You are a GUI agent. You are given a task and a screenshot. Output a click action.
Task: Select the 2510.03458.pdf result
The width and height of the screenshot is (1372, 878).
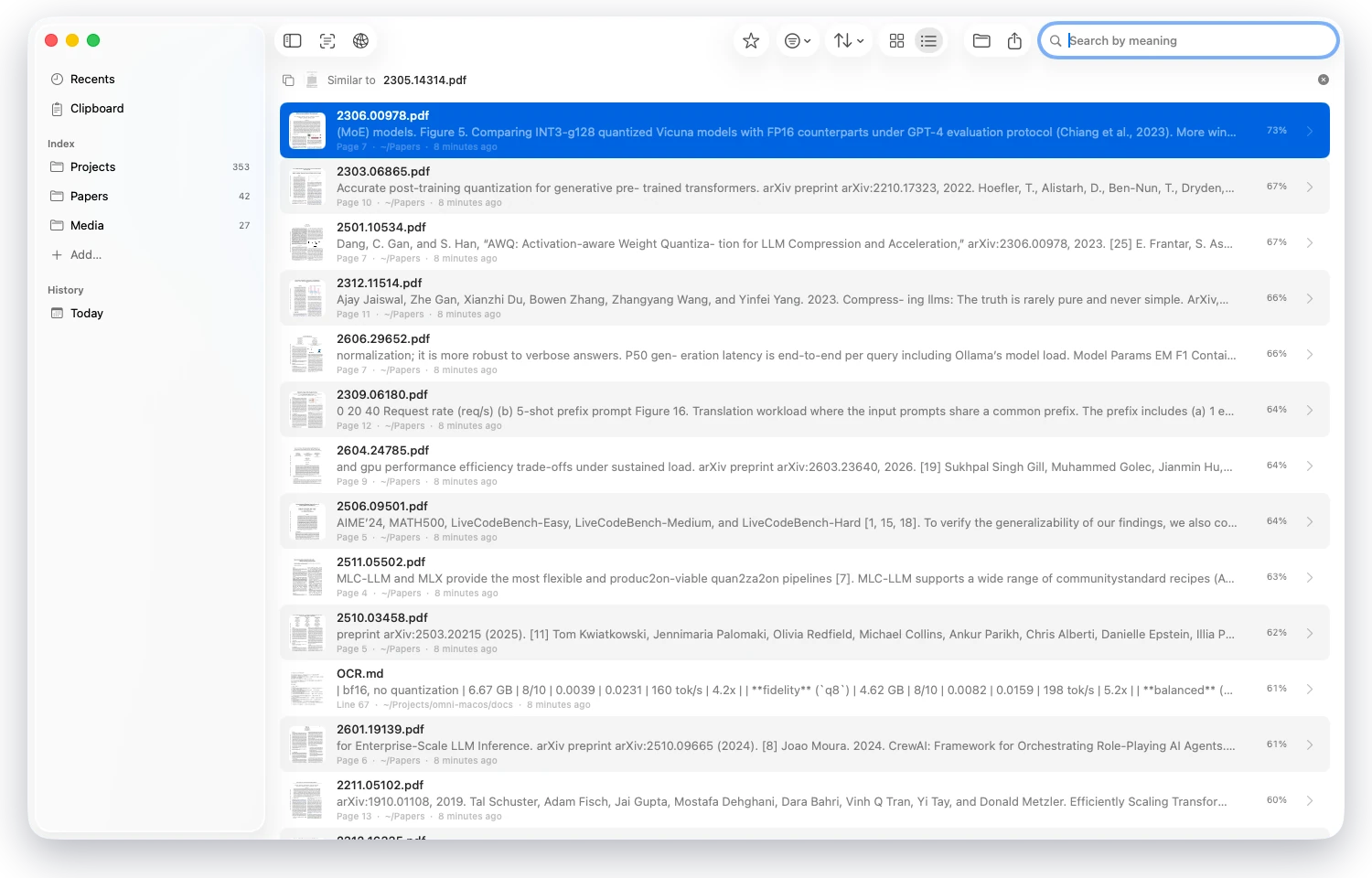click(x=805, y=633)
